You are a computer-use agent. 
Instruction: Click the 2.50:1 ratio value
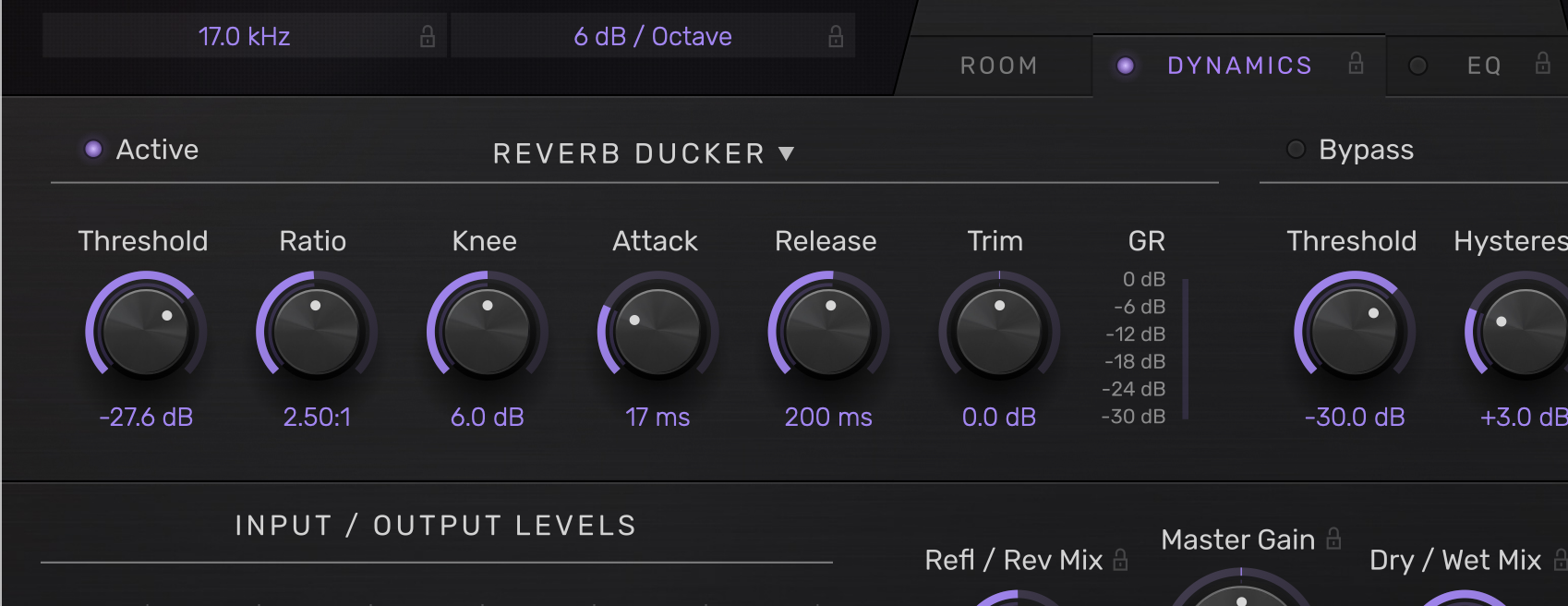click(x=317, y=418)
